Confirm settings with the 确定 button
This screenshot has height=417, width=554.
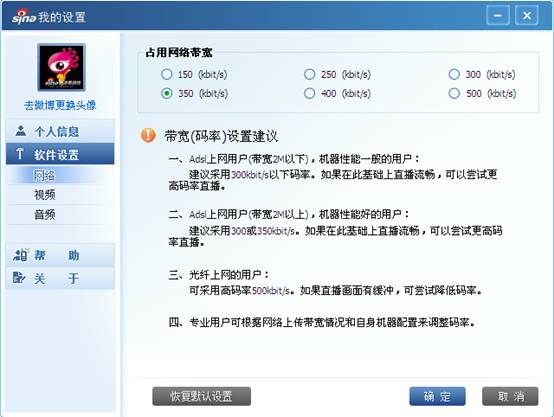tap(437, 396)
